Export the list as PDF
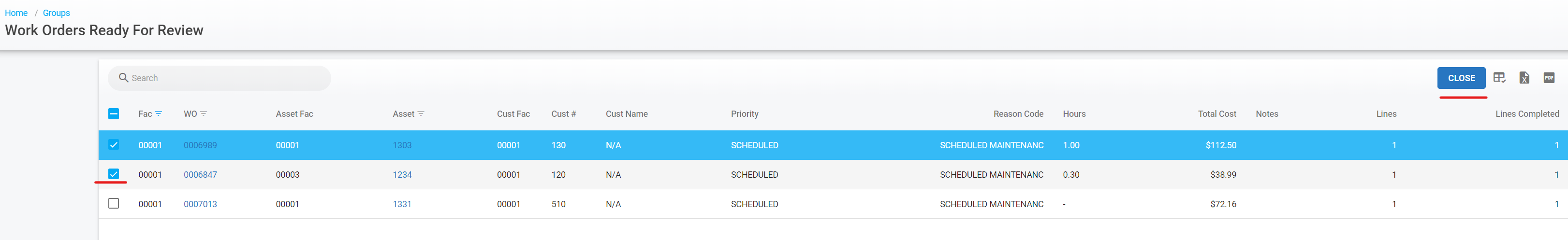This screenshot has height=240, width=1568. pos(1549,78)
